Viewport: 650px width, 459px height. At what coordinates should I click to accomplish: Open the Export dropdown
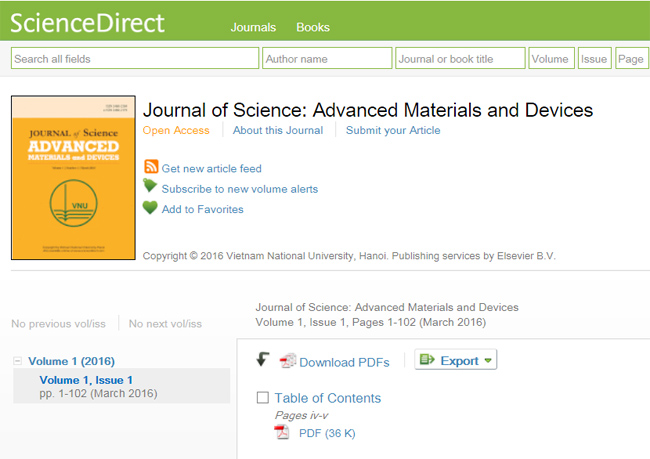(x=456, y=360)
